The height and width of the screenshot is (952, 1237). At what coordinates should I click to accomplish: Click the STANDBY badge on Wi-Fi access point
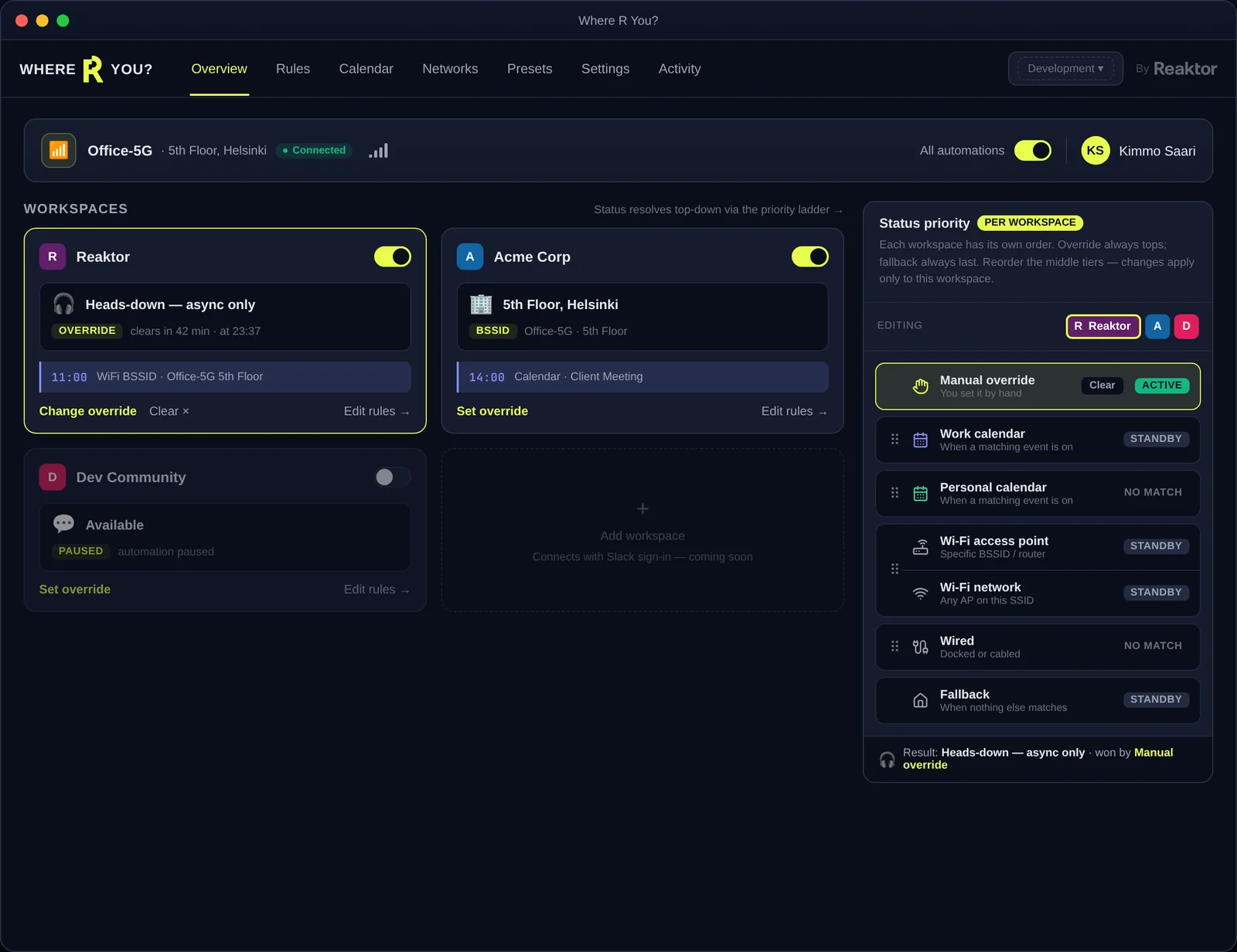[x=1156, y=546]
